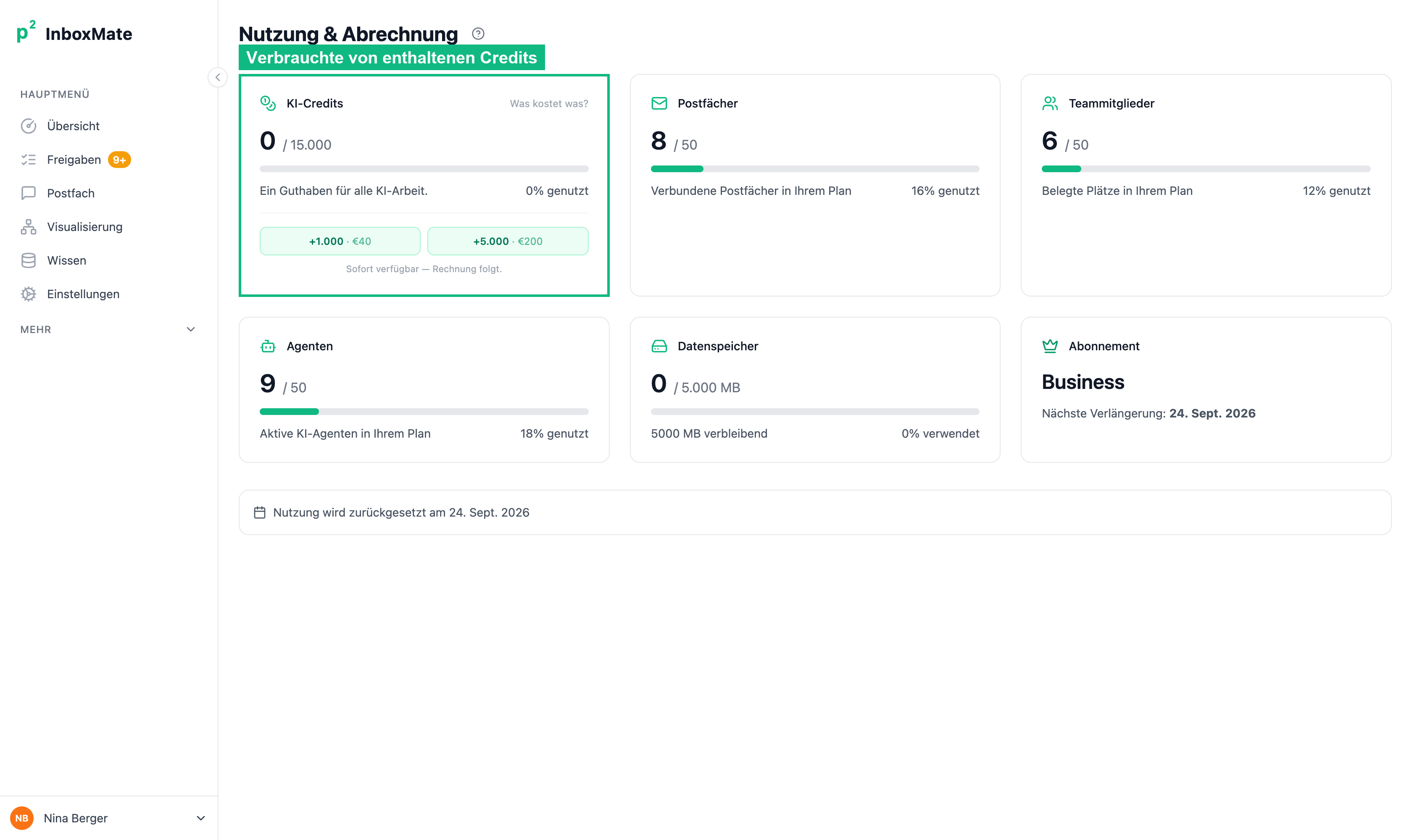The height and width of the screenshot is (840, 1412).
Task: Click the Postfächer envelope icon
Action: click(x=659, y=103)
